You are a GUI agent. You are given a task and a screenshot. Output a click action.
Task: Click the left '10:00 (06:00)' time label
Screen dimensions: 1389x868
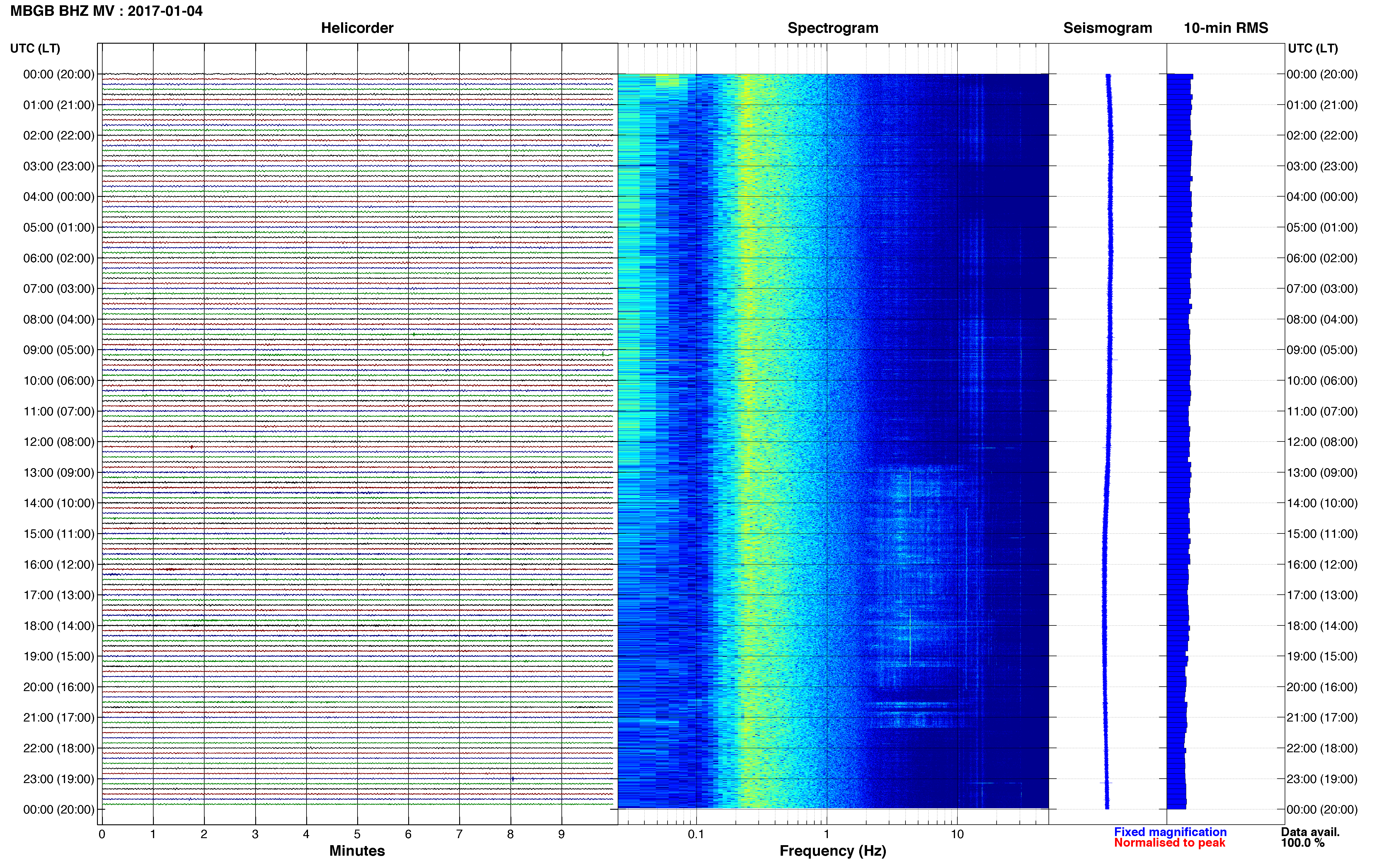(59, 381)
